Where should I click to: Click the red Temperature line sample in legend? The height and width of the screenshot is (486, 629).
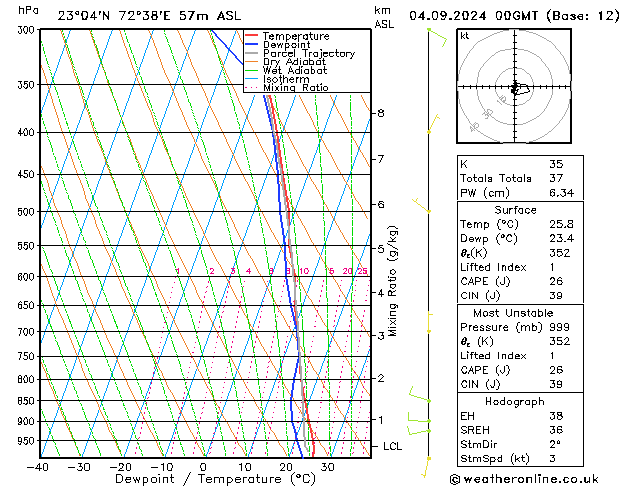[x=251, y=36]
